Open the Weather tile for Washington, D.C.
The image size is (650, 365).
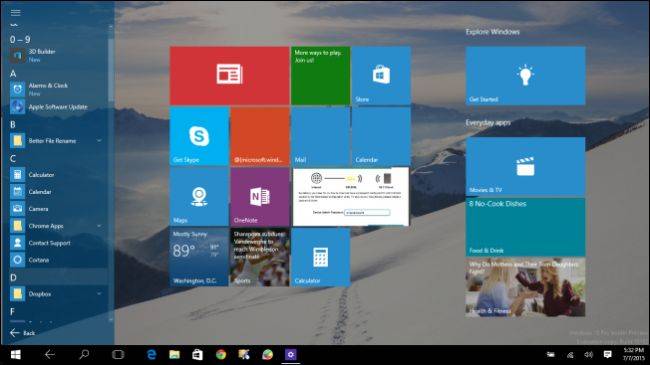point(199,257)
